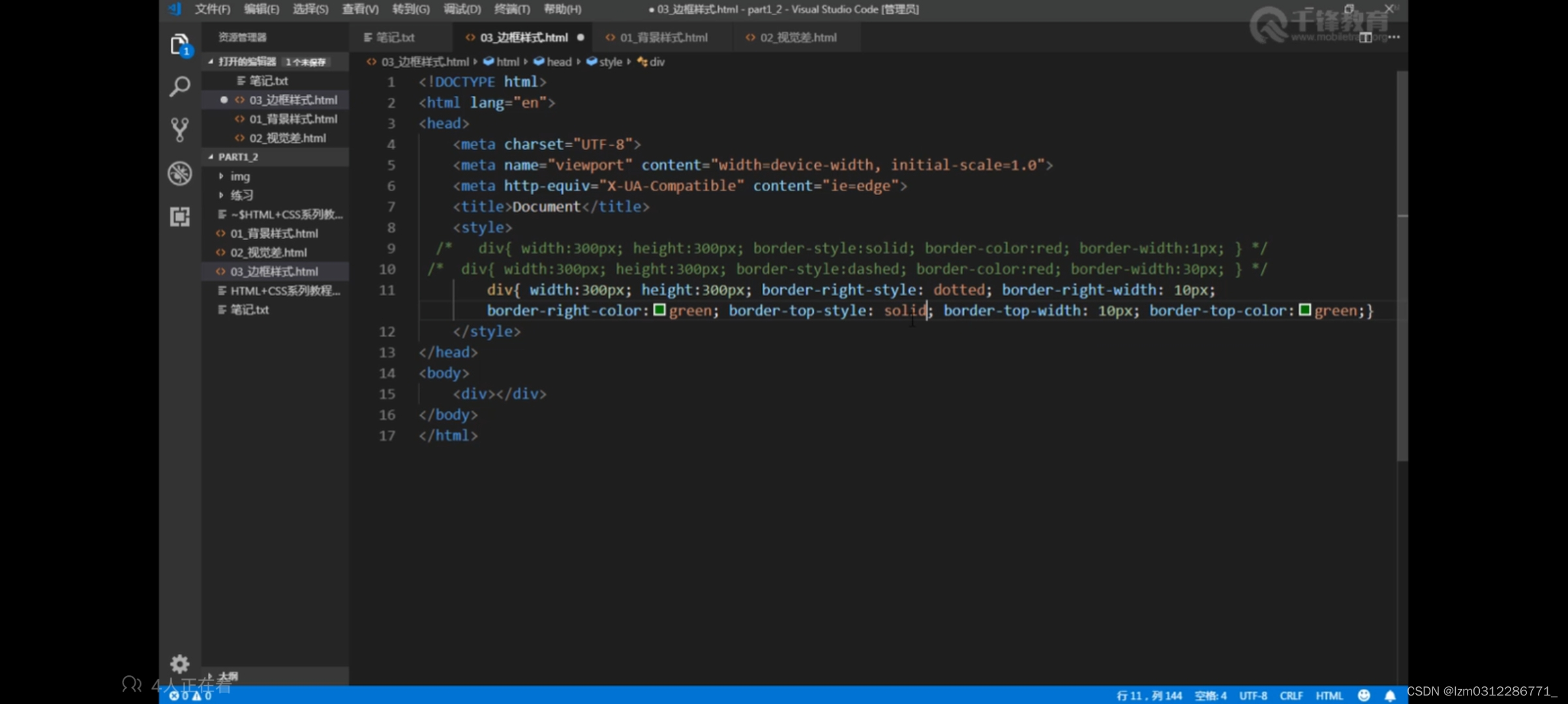1568x704 pixels.
Task: Open the 文件(F) menu
Action: (x=213, y=9)
